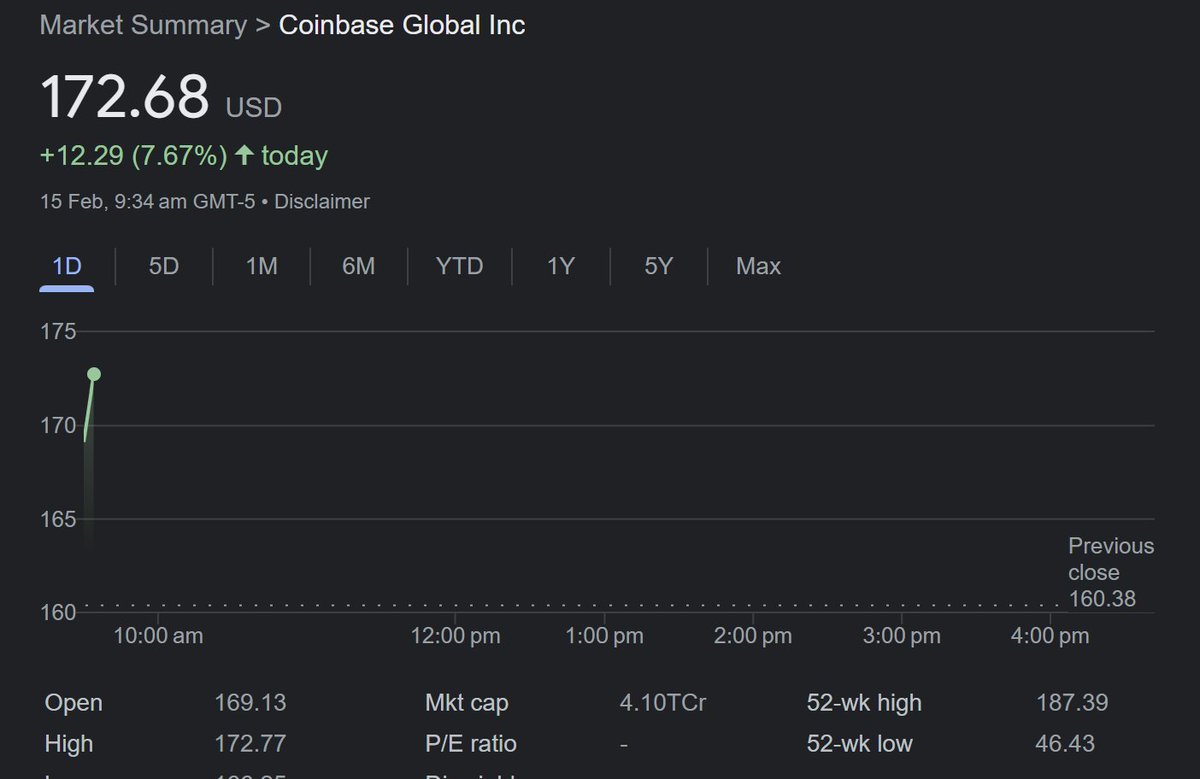Image resolution: width=1200 pixels, height=779 pixels.
Task: Click the Mkt cap label
Action: pos(467,703)
